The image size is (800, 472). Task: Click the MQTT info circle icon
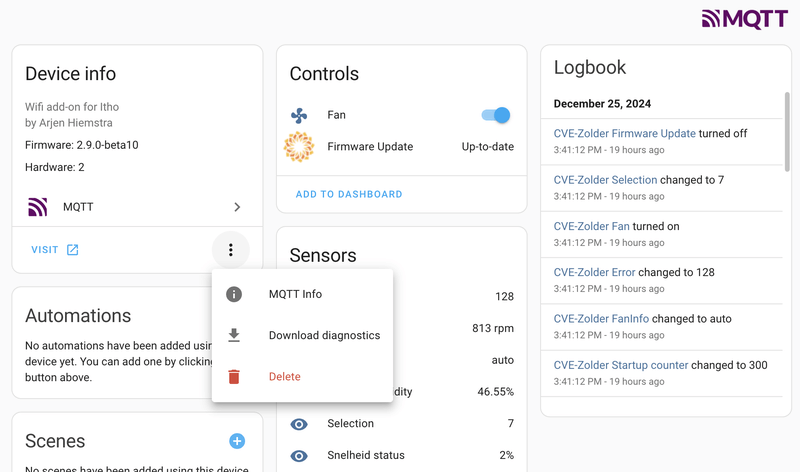(x=234, y=294)
